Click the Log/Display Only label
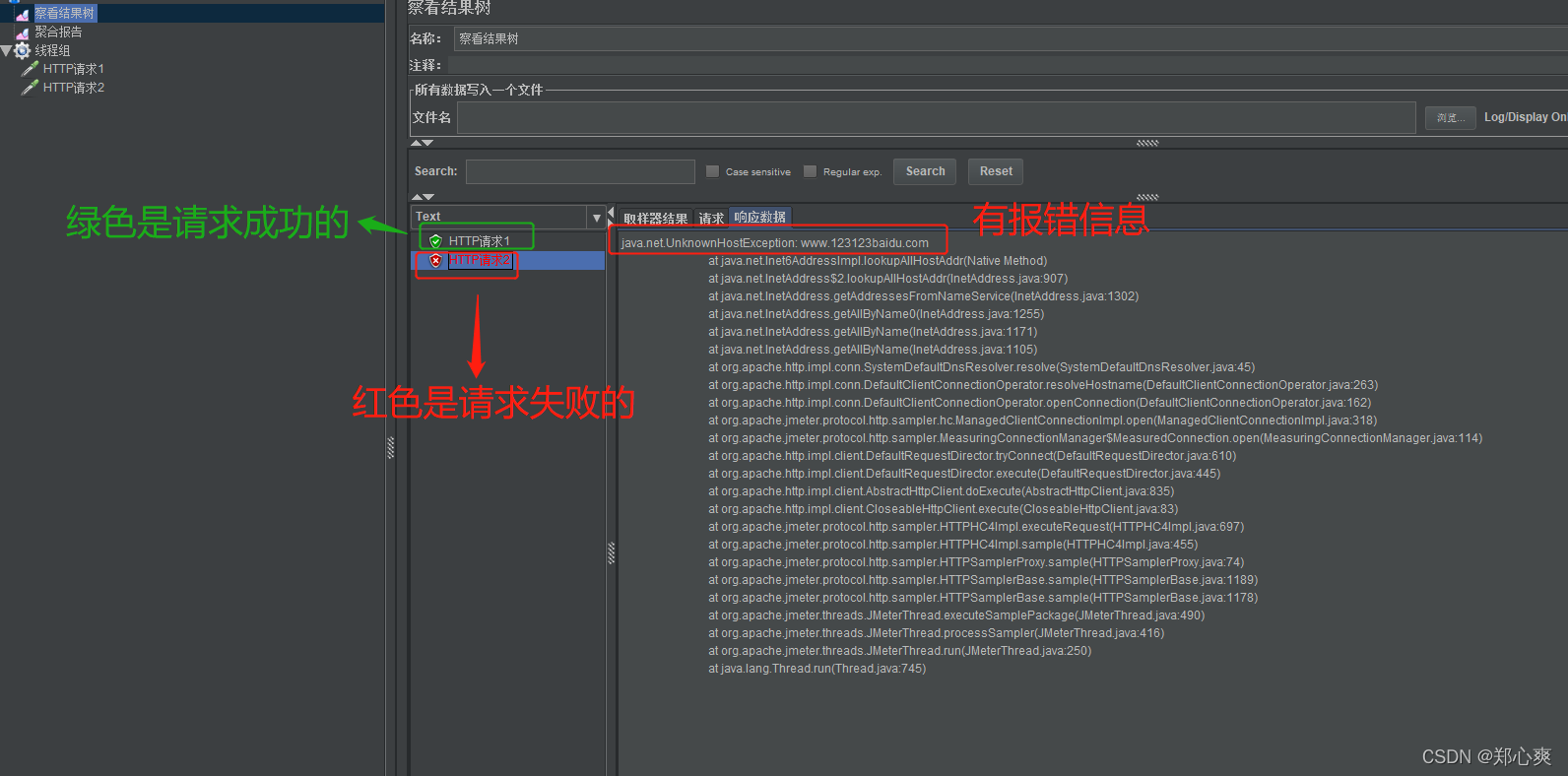This screenshot has height=776, width=1568. click(1526, 117)
